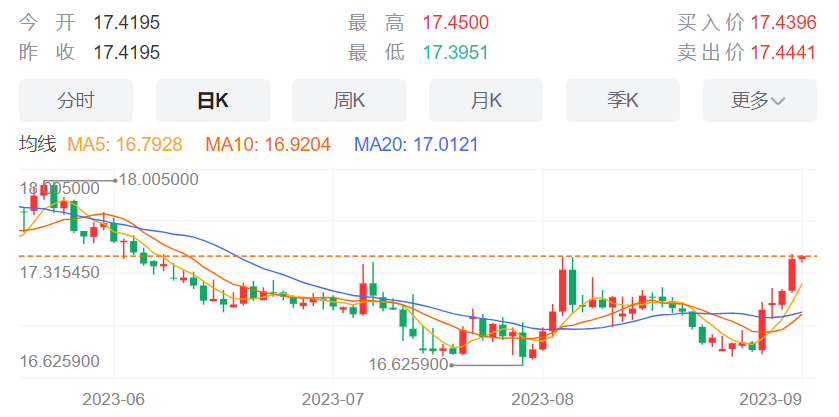Select the 季K quarterly chart tab
The image size is (839, 417).
click(623, 101)
